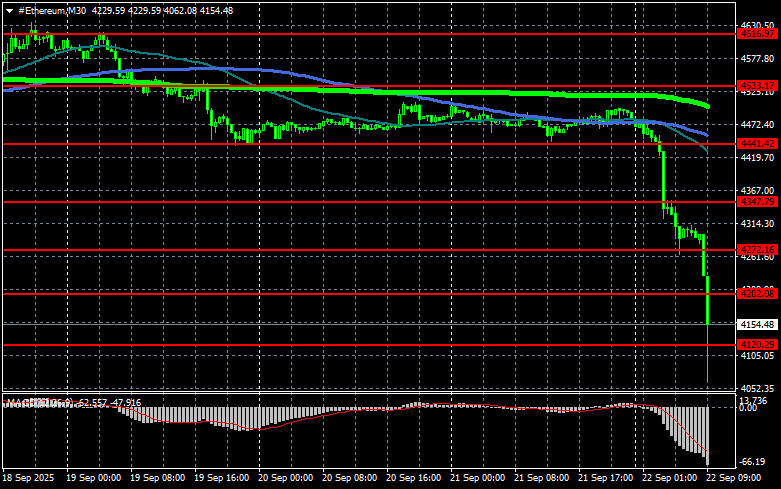Click the #Ethereum,M30 chart title
The width and height of the screenshot is (781, 489).
pyautogui.click(x=52, y=10)
